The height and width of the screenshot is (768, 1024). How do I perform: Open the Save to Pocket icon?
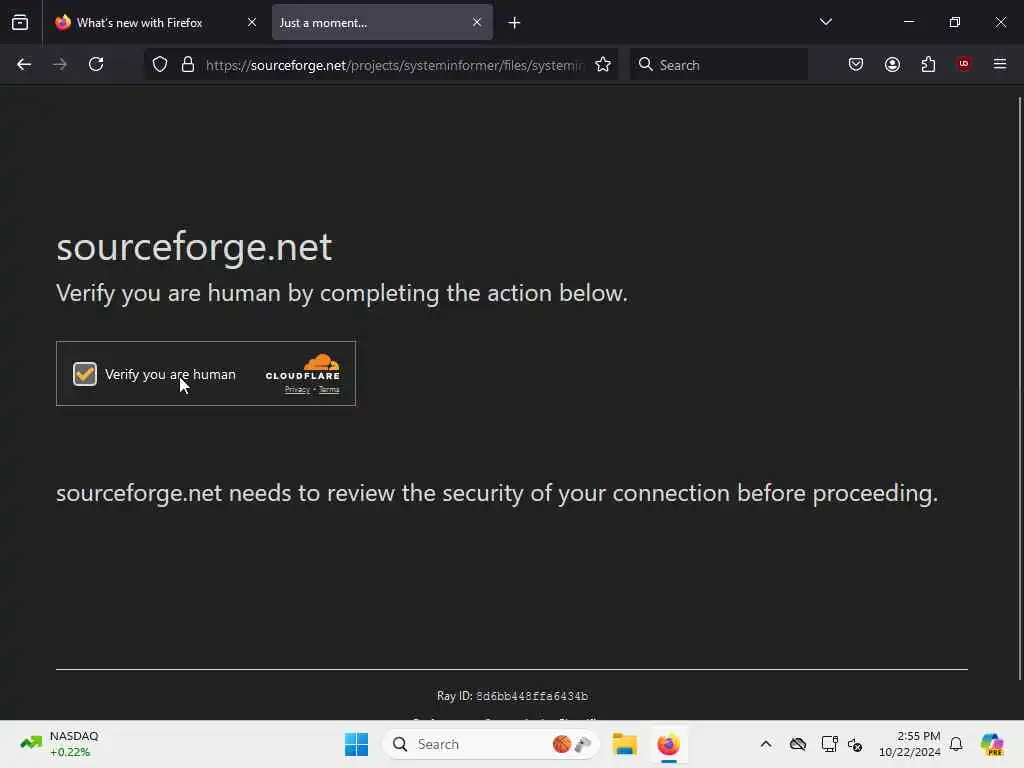pyautogui.click(x=856, y=64)
